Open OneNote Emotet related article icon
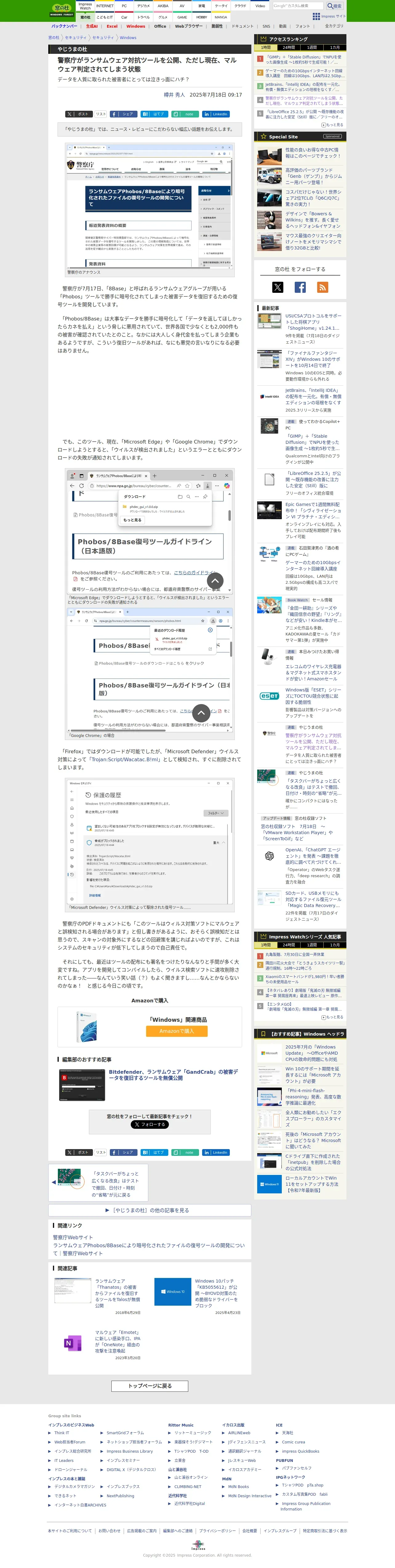 (73, 1343)
